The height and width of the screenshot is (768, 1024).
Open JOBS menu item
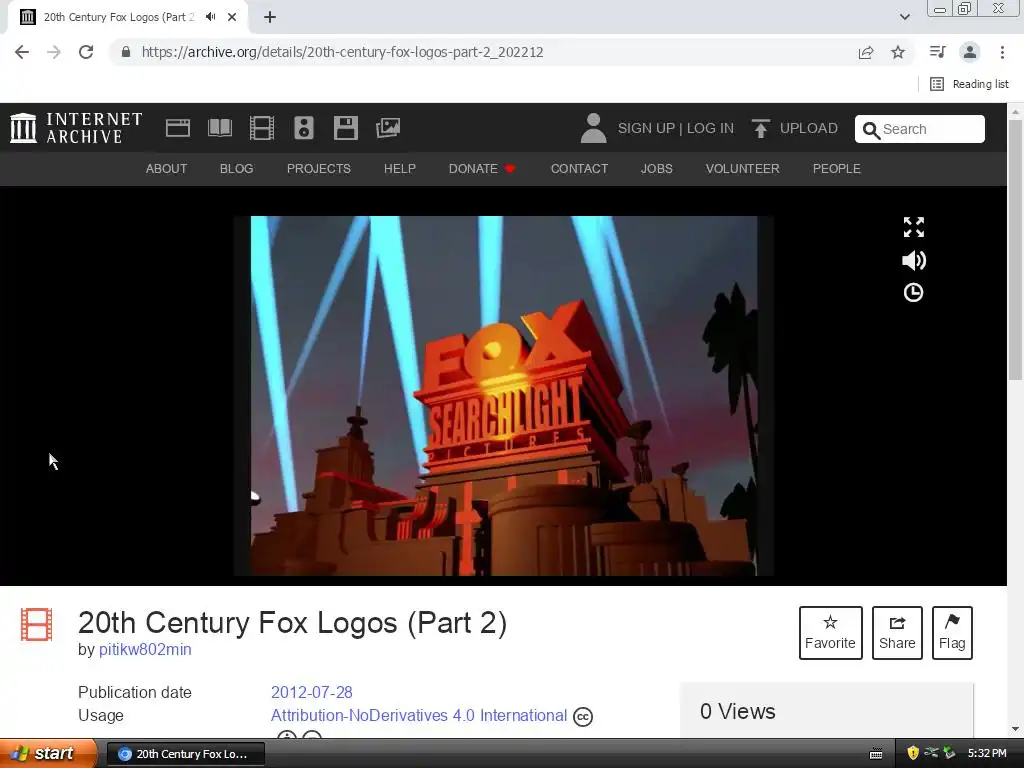click(x=656, y=168)
